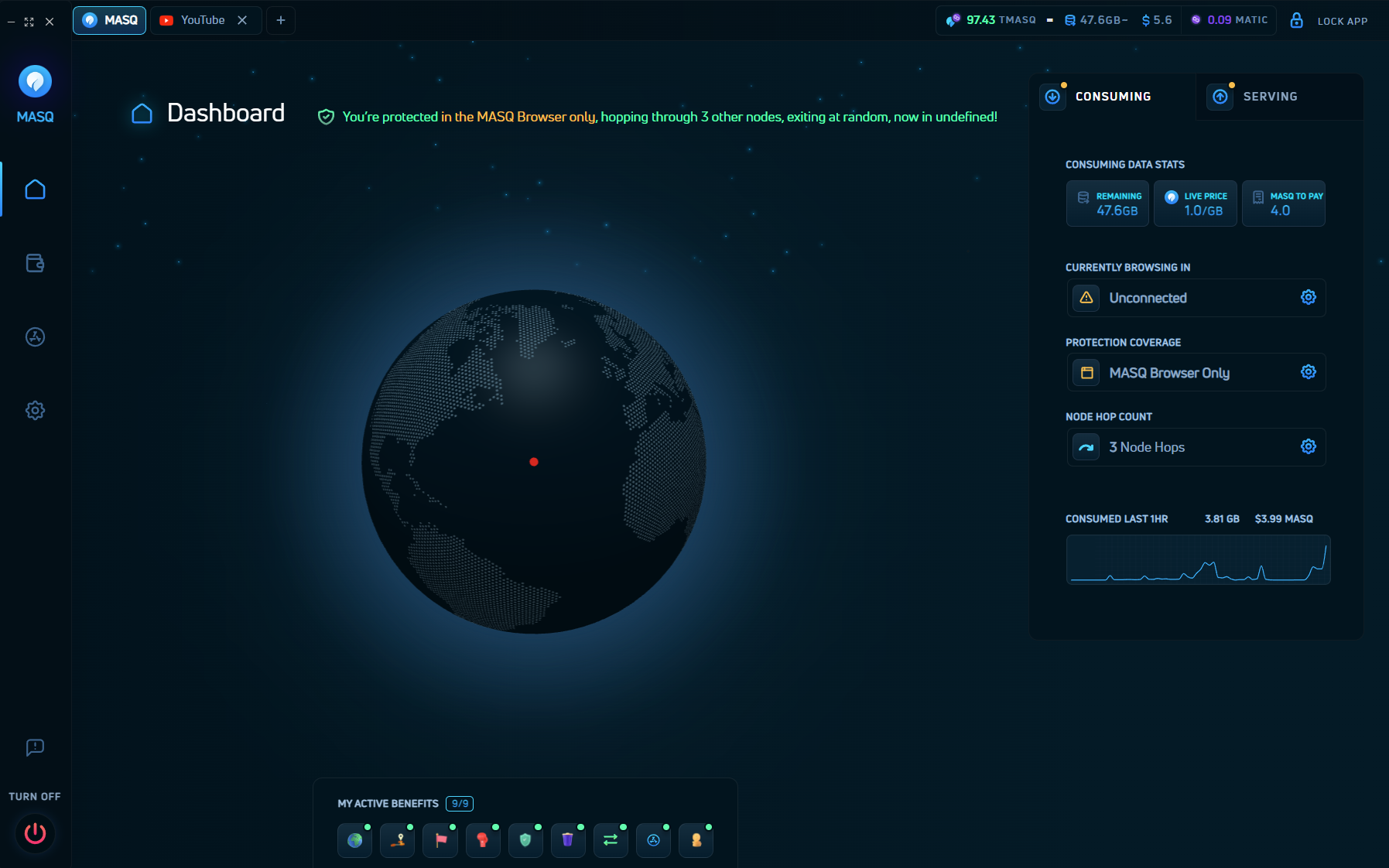
Task: Select the Serving tab
Action: 1279,97
